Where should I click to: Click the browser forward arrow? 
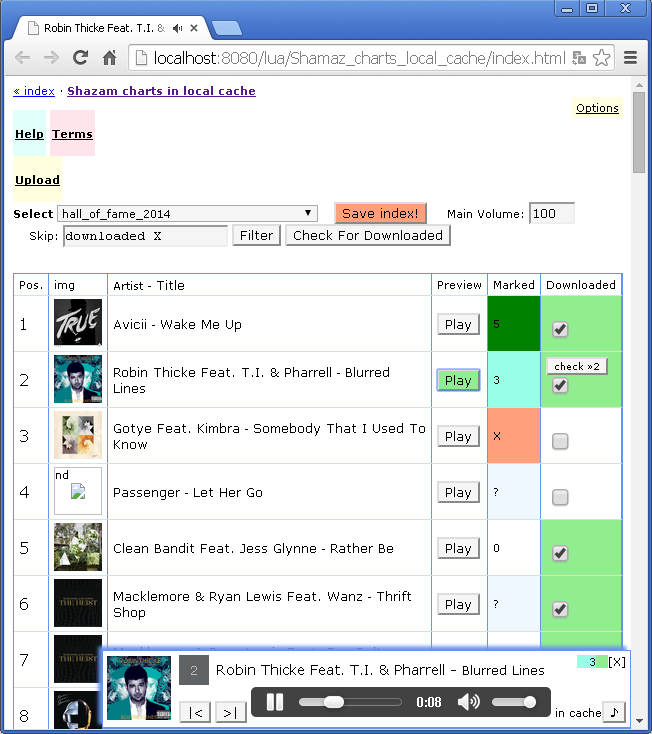tap(51, 58)
